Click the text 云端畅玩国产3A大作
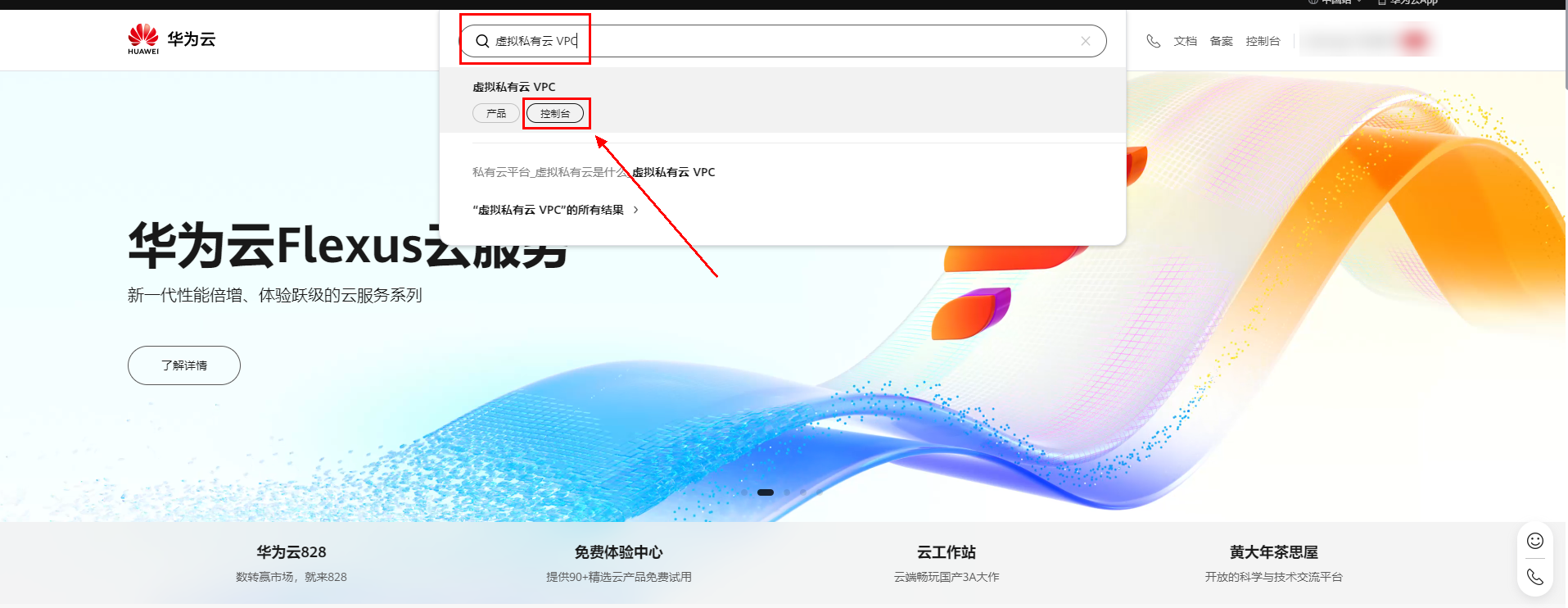The height and width of the screenshot is (608, 1568). click(947, 577)
